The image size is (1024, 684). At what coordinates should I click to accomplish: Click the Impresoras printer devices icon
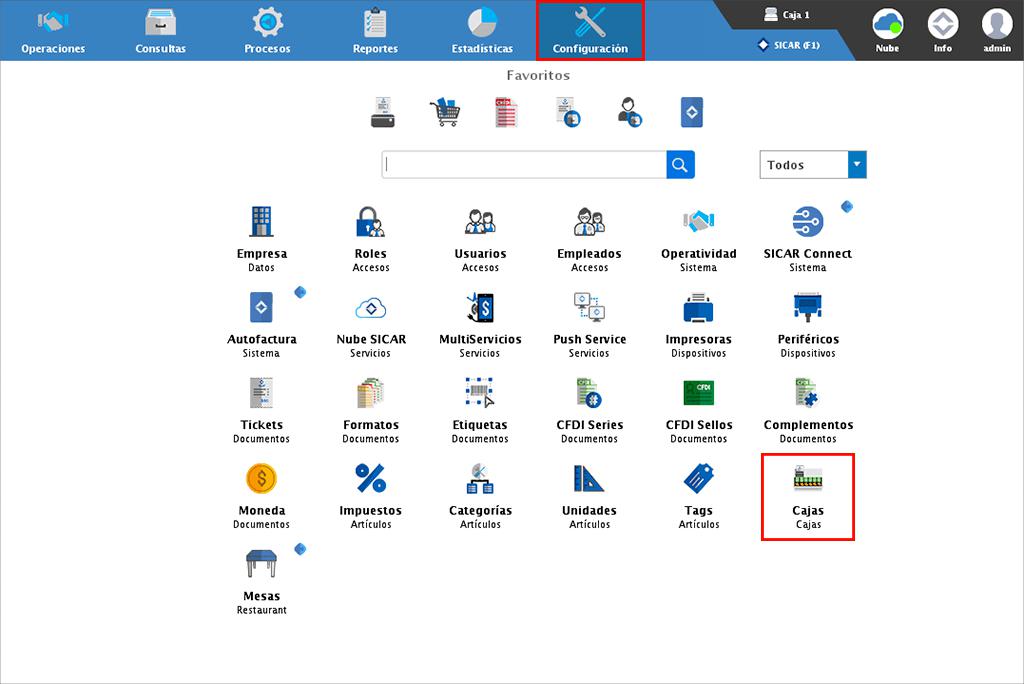pos(698,308)
